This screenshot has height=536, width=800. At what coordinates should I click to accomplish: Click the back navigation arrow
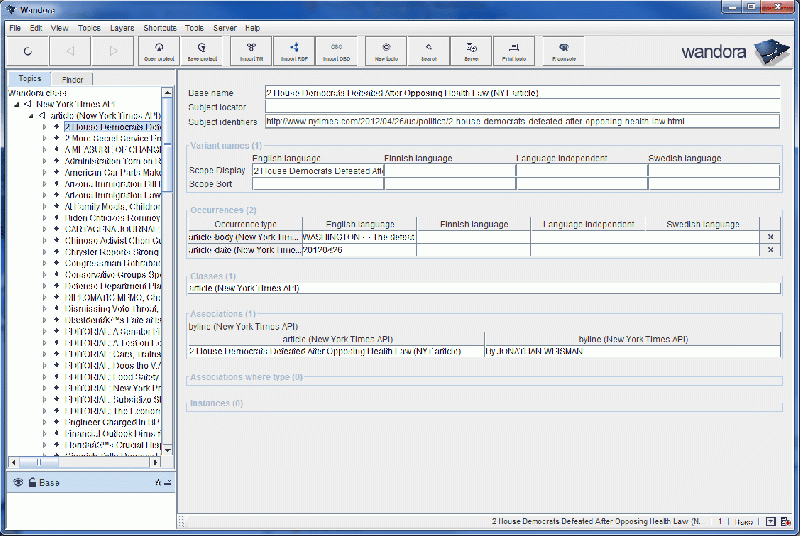point(70,50)
